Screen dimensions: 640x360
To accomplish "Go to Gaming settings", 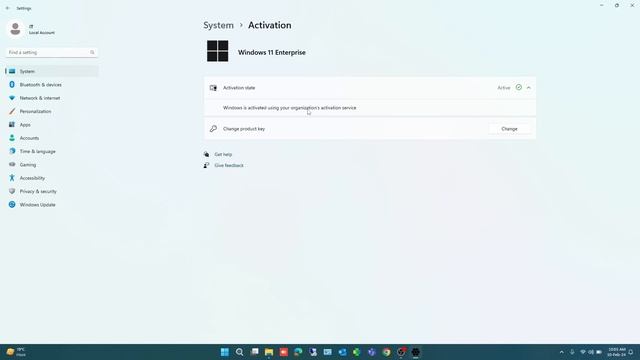I will pyautogui.click(x=51, y=165).
